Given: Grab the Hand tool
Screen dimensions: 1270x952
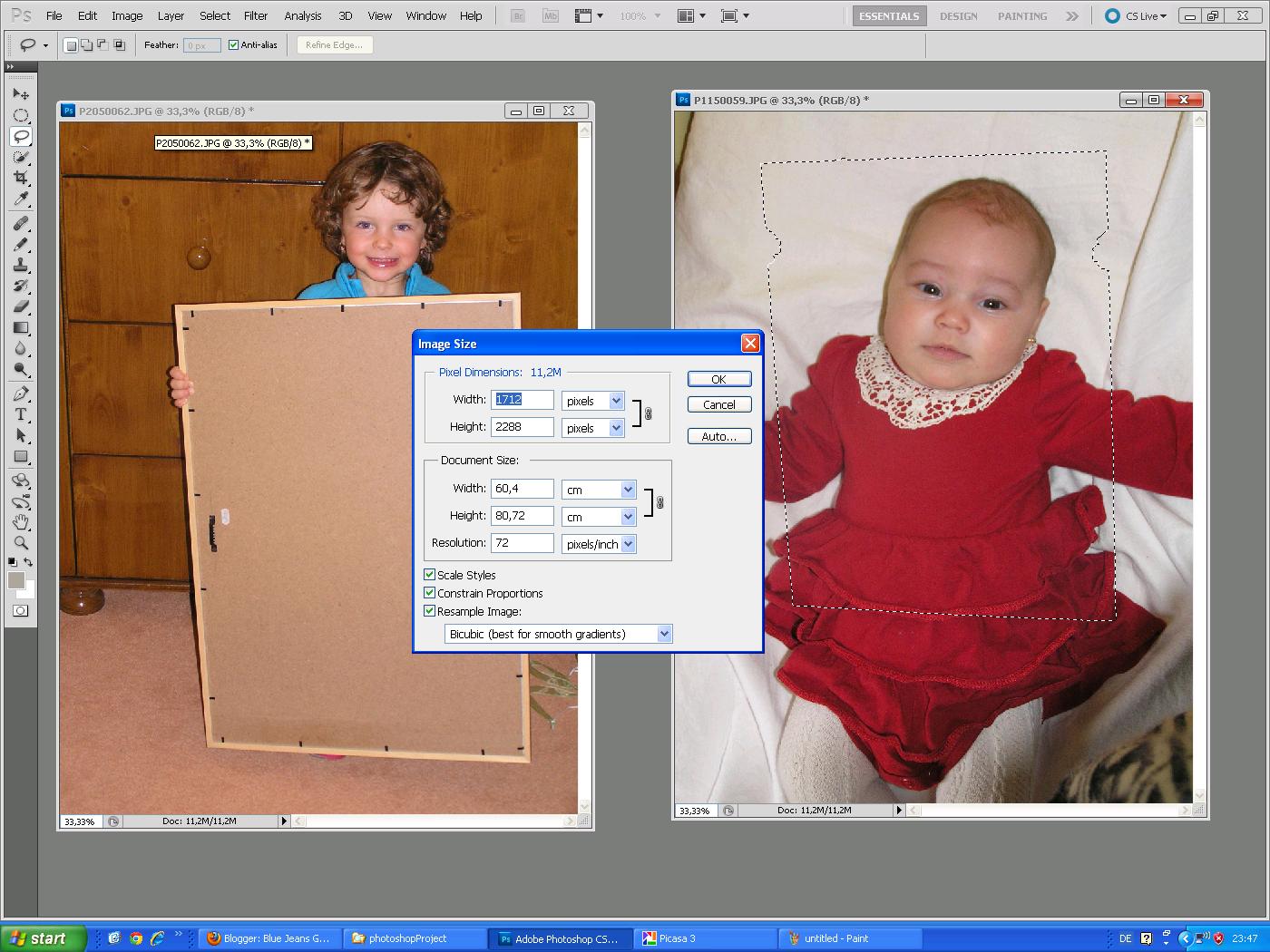Looking at the screenshot, I should pyautogui.click(x=21, y=522).
